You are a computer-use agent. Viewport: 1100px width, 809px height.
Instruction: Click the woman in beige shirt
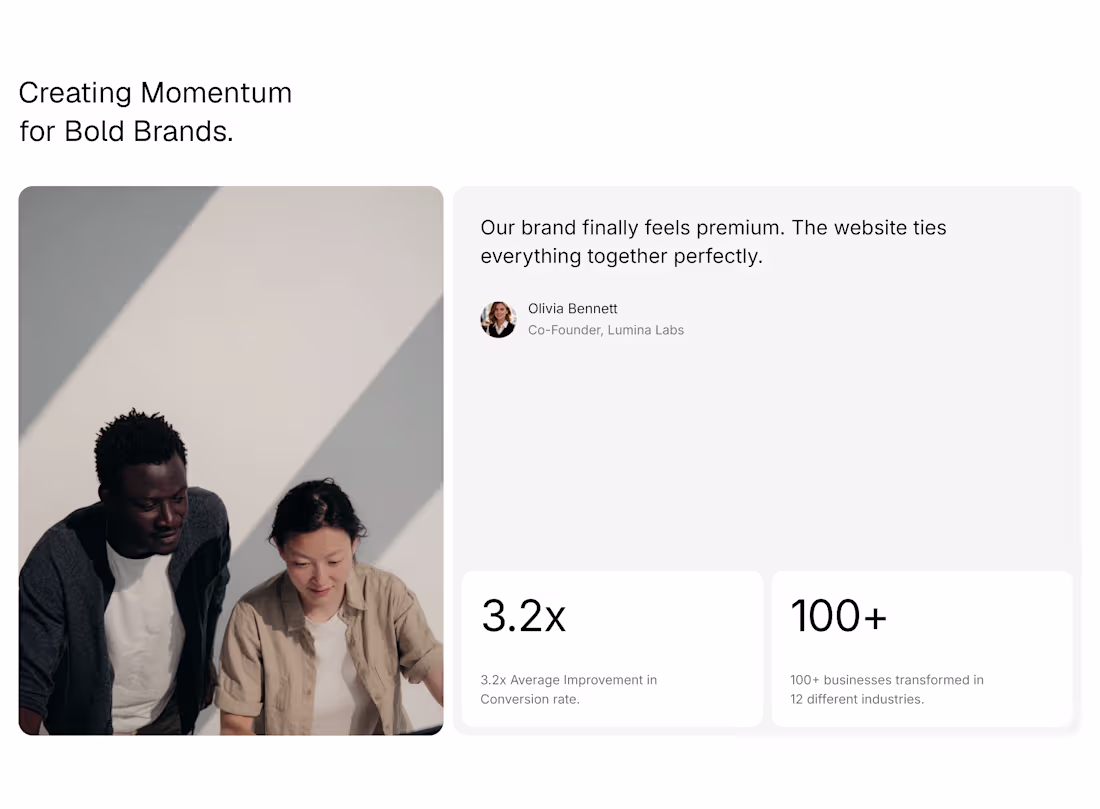click(326, 610)
